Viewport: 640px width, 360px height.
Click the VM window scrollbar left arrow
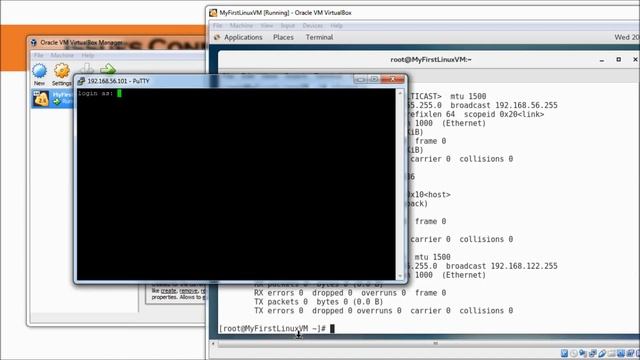pyautogui.click(x=213, y=344)
